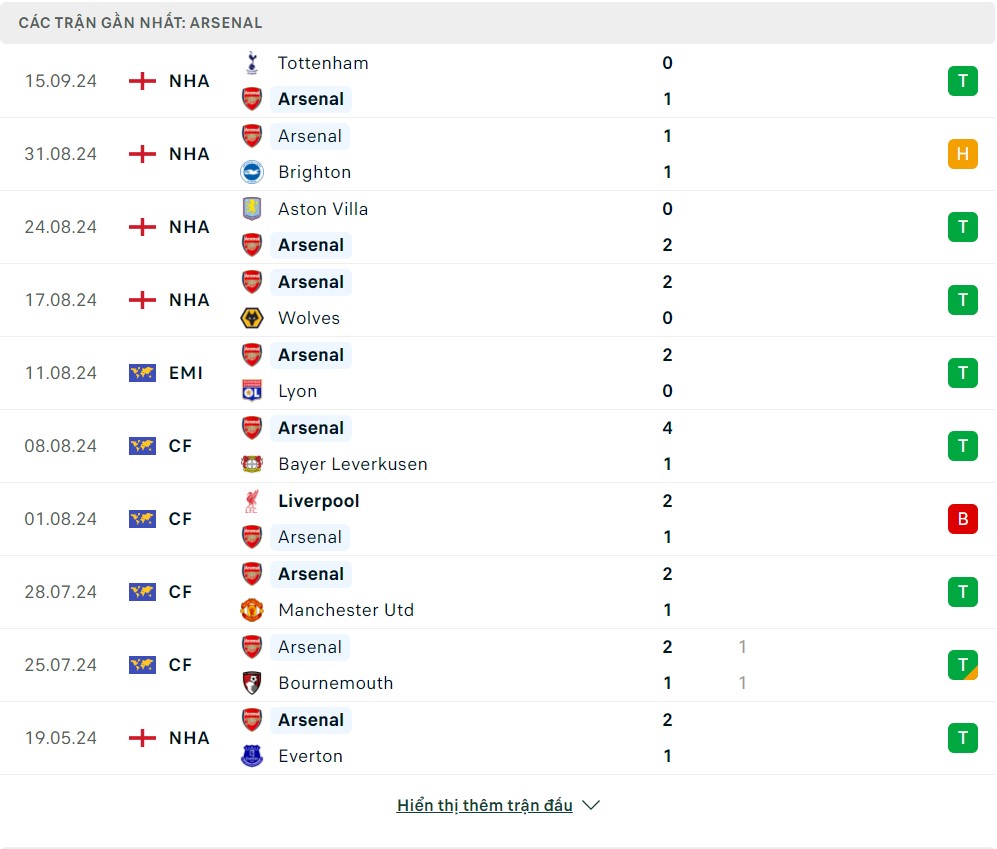Click the red B loss result badge
The height and width of the screenshot is (849, 997).
962,519
